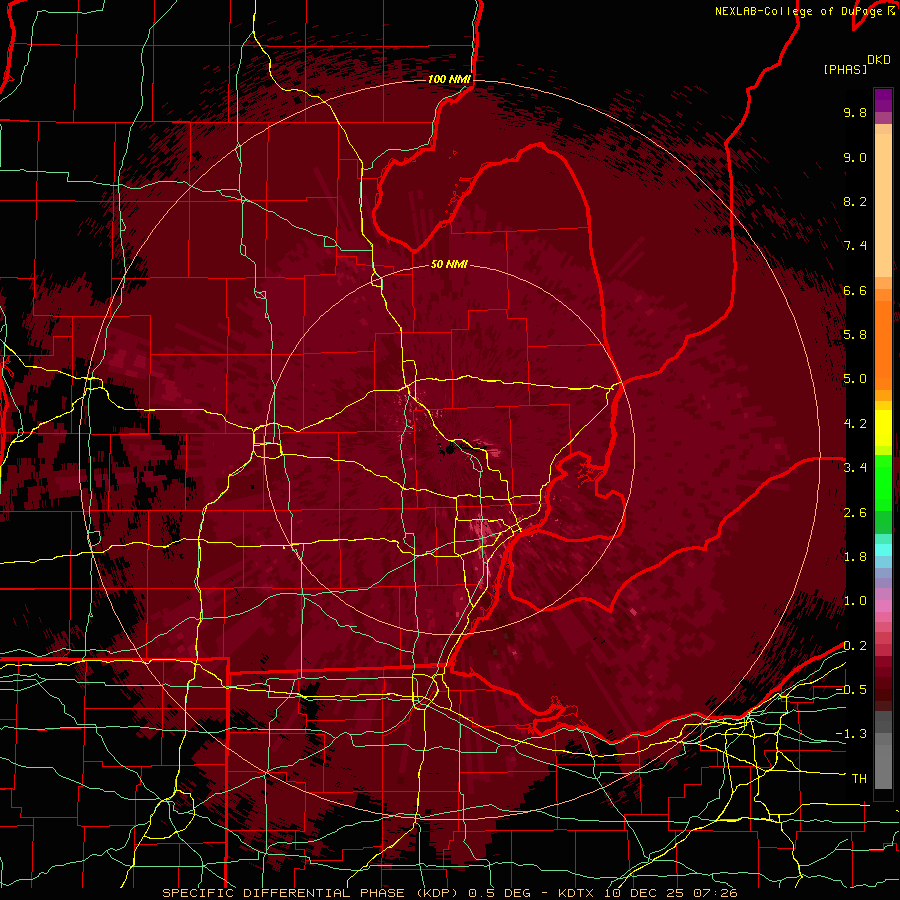900x900 pixels.
Task: Click the NEXLAB-College of DuPage label
Action: [798, 11]
